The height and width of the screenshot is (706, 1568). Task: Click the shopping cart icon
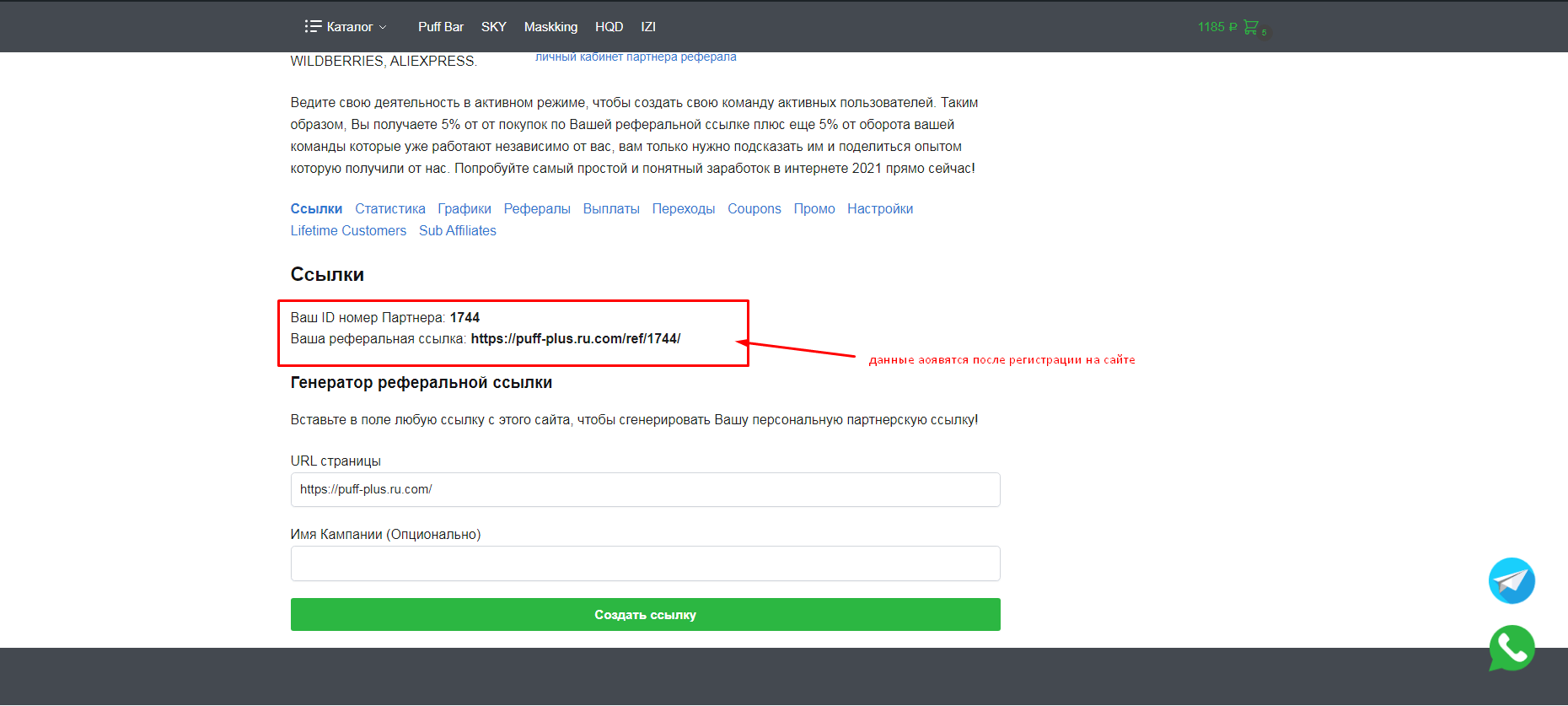click(1250, 27)
